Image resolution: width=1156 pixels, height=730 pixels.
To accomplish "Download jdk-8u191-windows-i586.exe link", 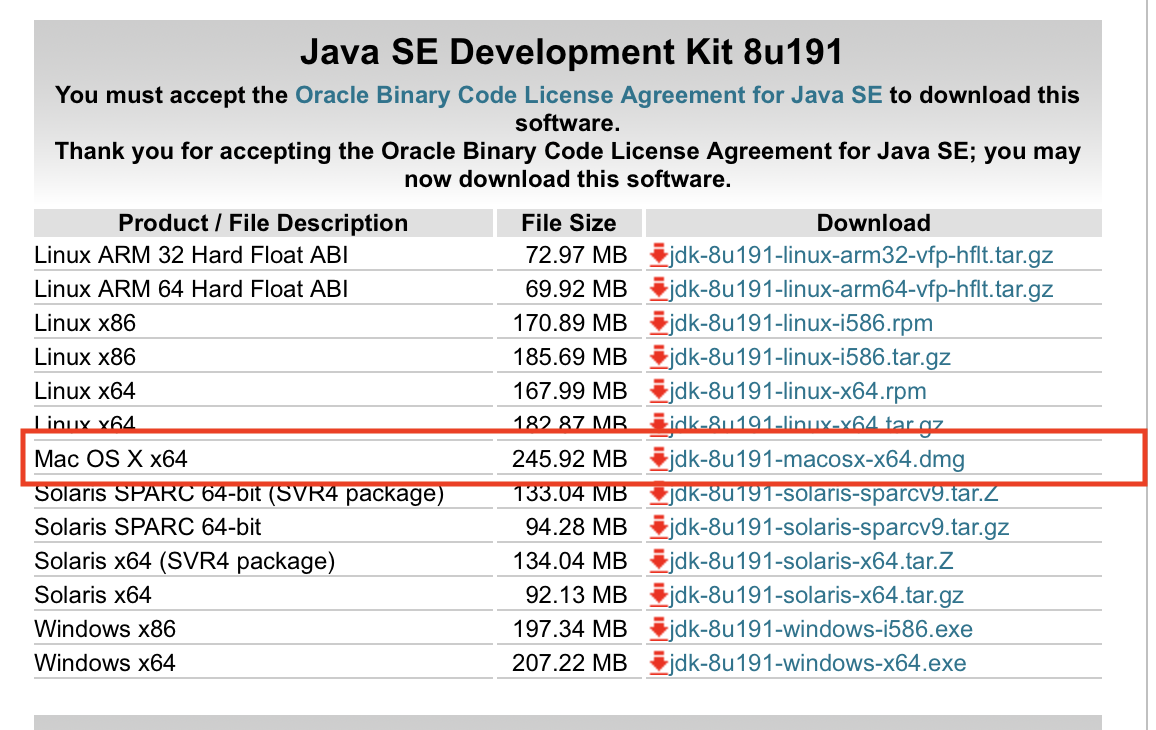I will (x=821, y=630).
